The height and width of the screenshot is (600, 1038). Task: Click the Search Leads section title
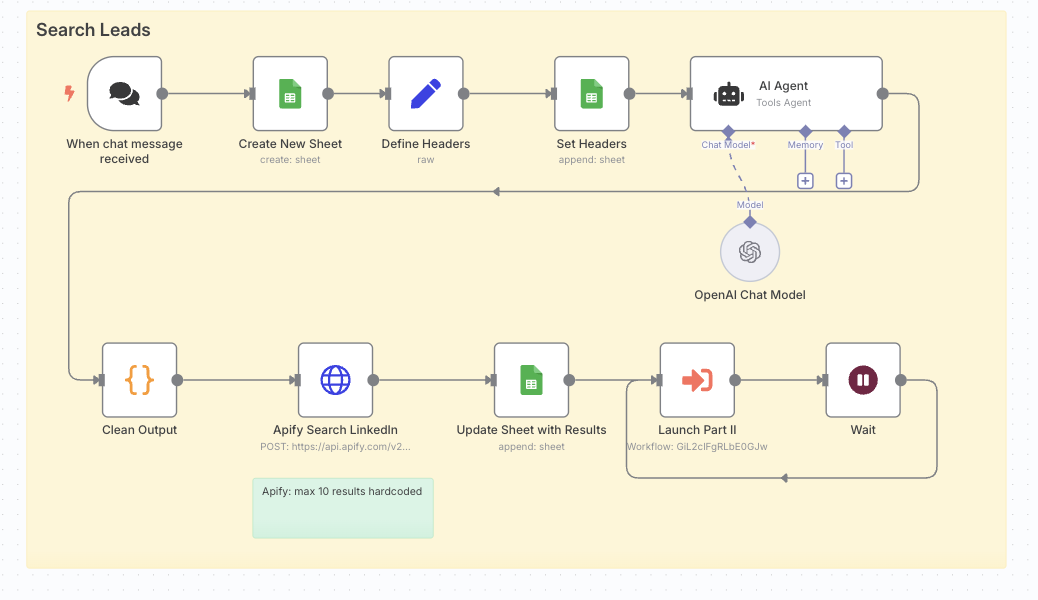click(x=93, y=30)
